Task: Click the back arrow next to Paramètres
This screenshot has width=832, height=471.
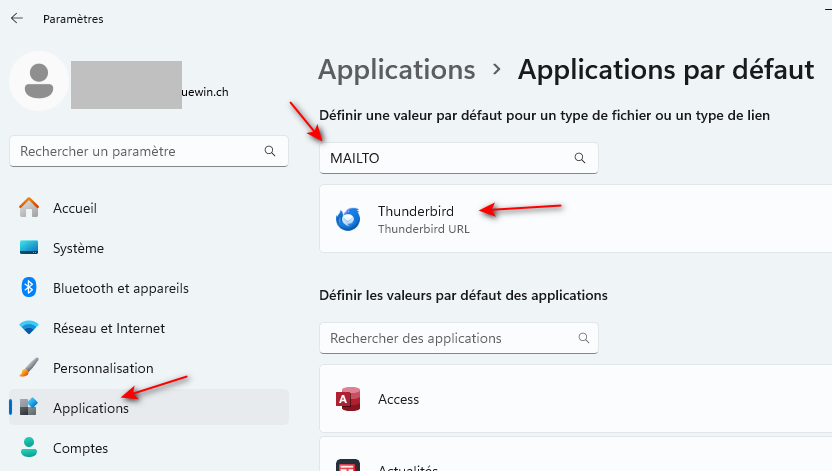Action: point(17,18)
